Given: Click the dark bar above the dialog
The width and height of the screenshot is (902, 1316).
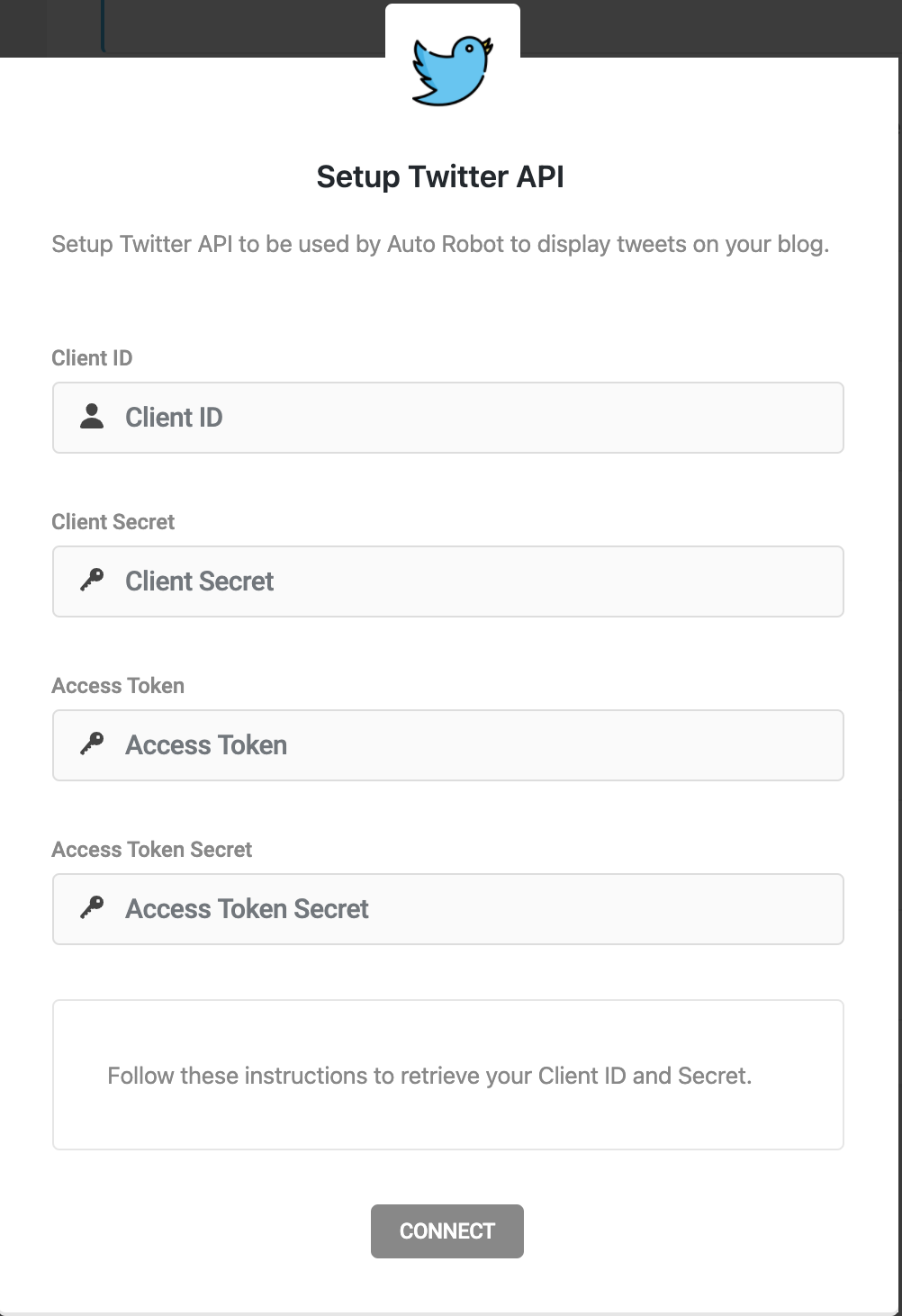Looking at the screenshot, I should click(180, 29).
